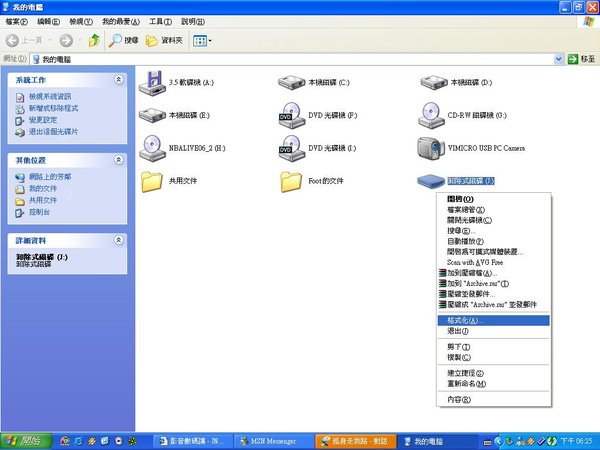The width and height of the screenshot is (600, 450).
Task: Choose 建立捷徑(S) in context menu
Action: click(x=493, y=373)
